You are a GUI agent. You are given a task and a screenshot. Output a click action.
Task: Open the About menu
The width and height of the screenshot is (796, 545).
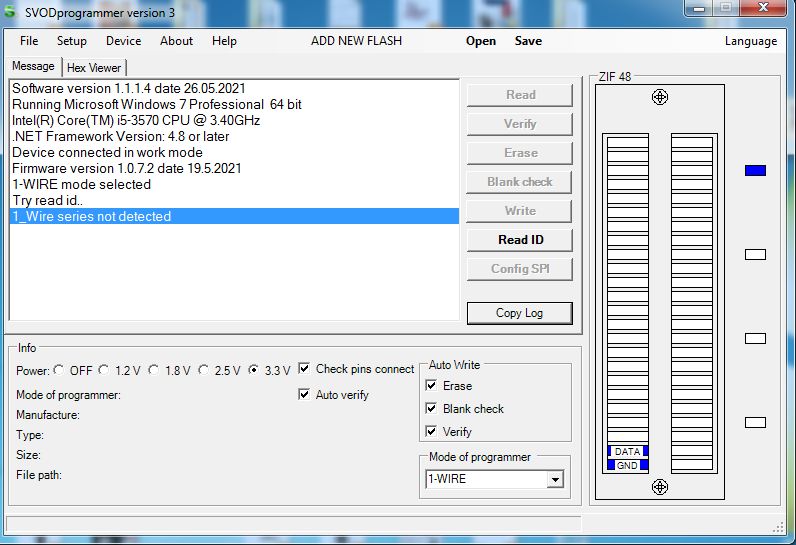(176, 41)
